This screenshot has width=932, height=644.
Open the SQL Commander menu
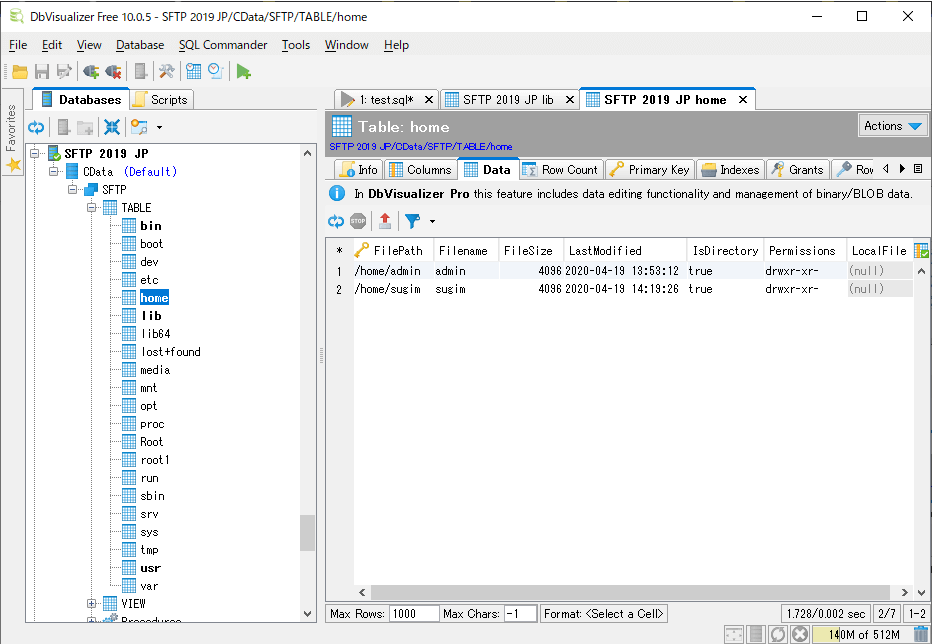[x=223, y=45]
